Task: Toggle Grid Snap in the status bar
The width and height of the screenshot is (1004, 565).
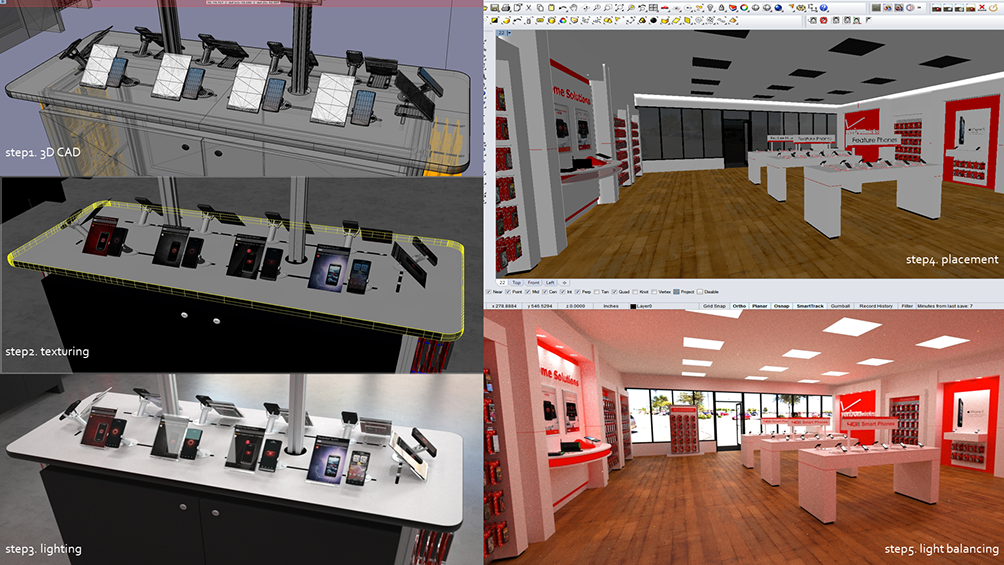Action: coord(714,306)
